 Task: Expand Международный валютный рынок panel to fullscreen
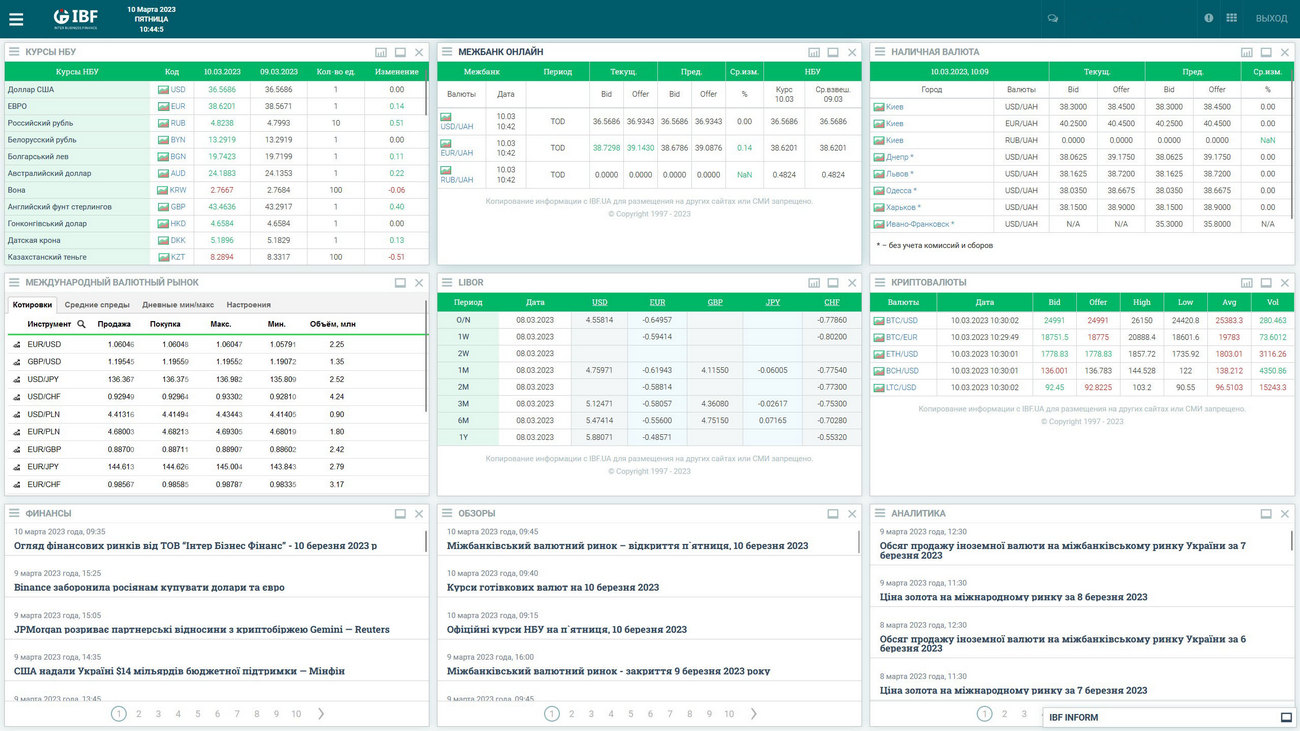(400, 283)
